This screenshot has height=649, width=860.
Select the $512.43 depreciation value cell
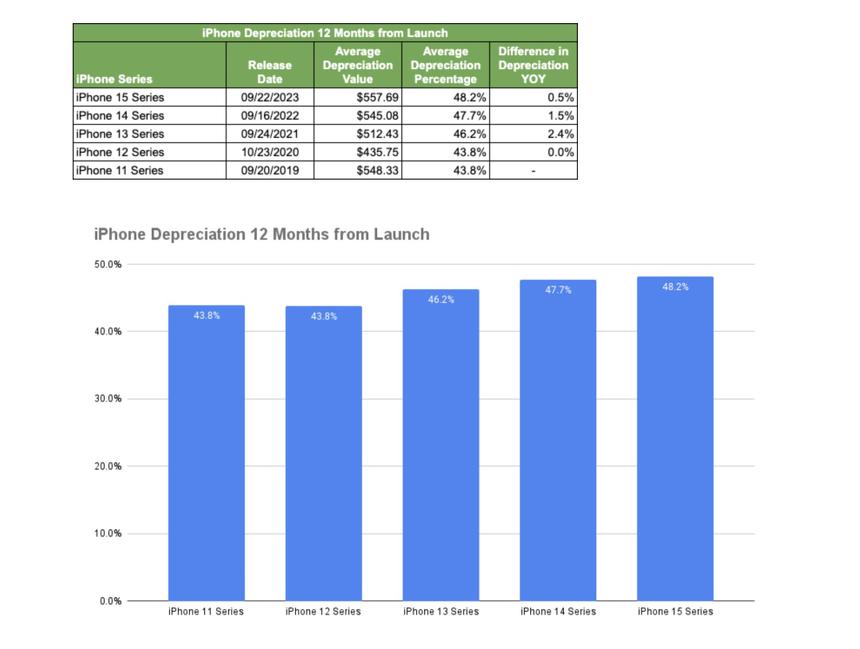357,134
